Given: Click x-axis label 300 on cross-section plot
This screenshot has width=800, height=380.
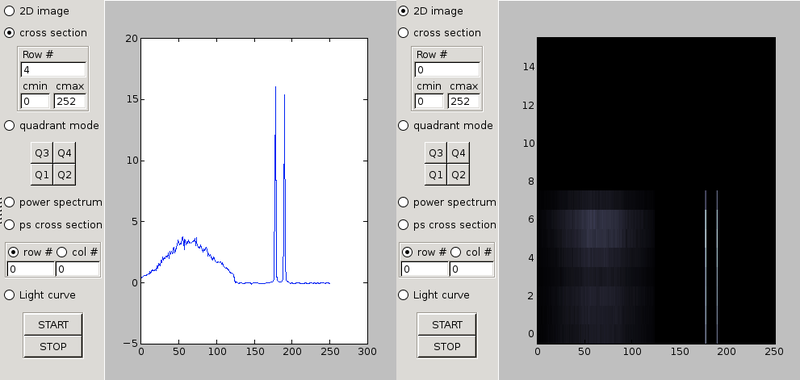Looking at the screenshot, I should [x=367, y=352].
